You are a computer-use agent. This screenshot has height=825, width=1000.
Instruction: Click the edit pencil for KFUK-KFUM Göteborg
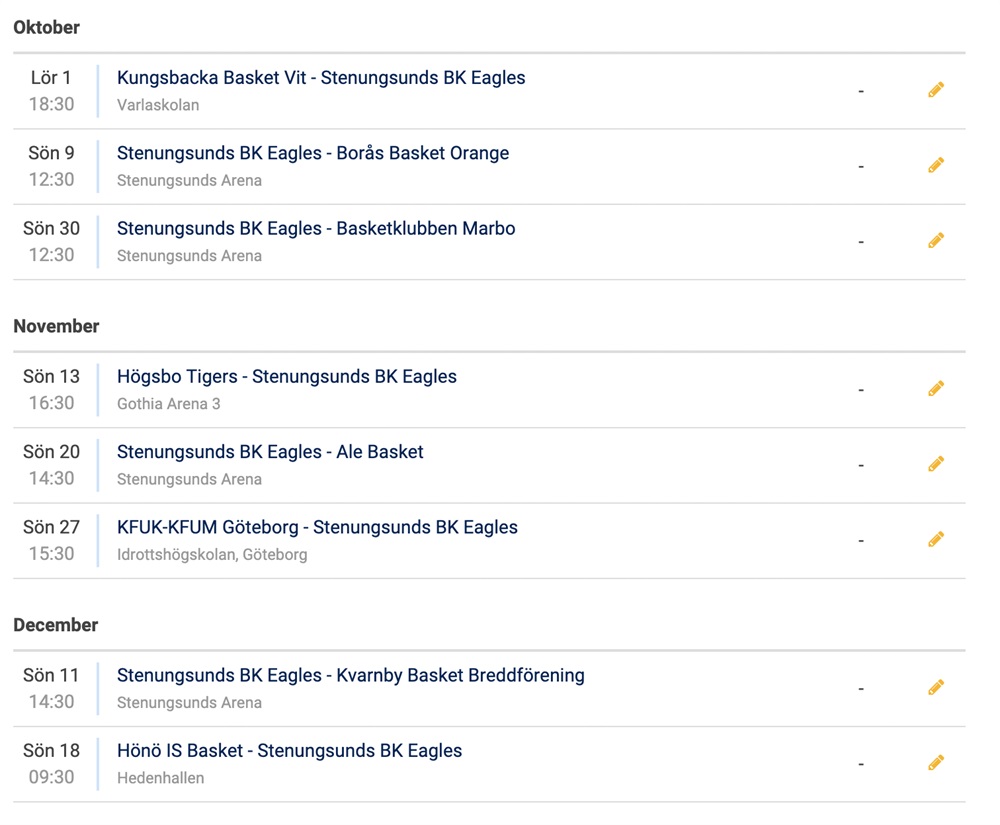click(936, 539)
